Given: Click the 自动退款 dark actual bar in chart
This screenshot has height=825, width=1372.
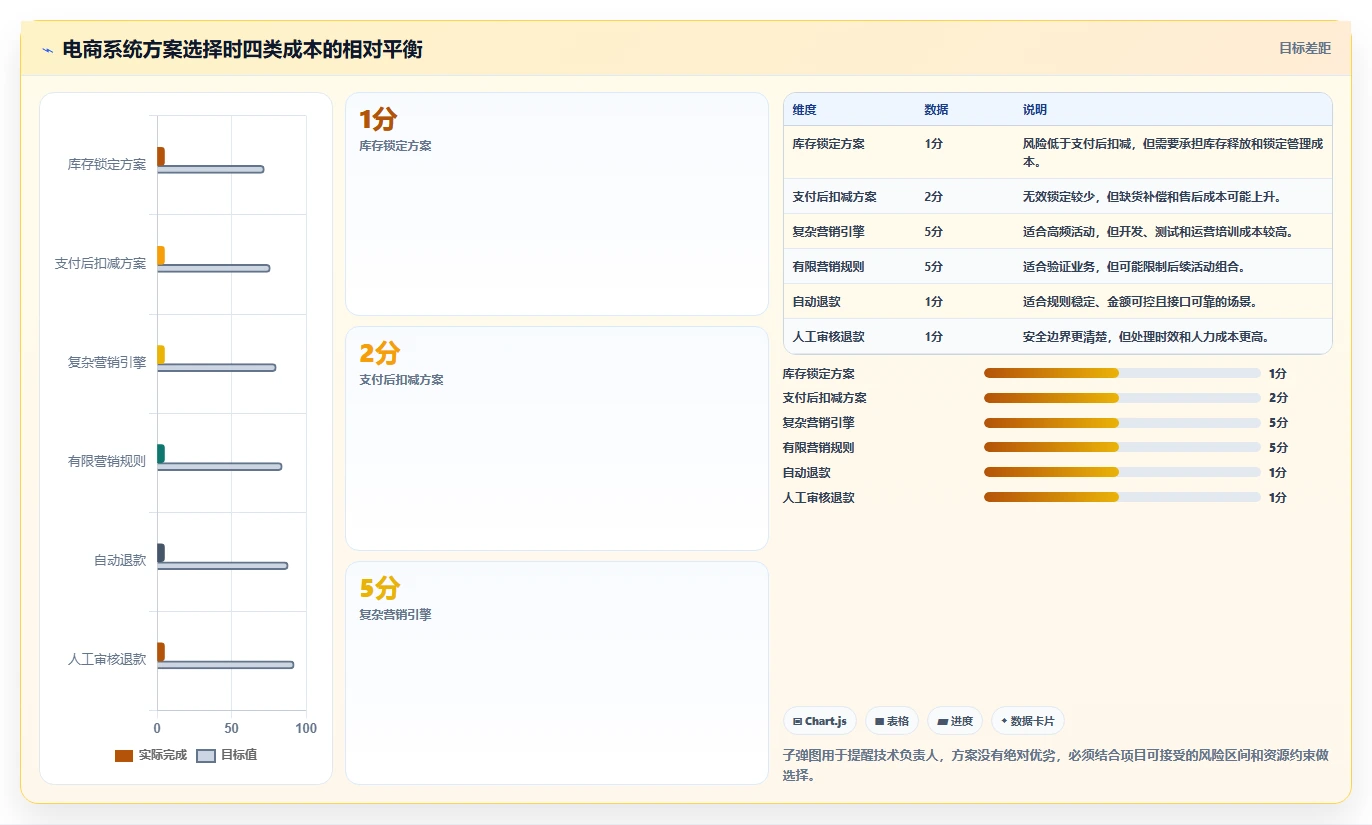Looking at the screenshot, I should click(x=160, y=553).
